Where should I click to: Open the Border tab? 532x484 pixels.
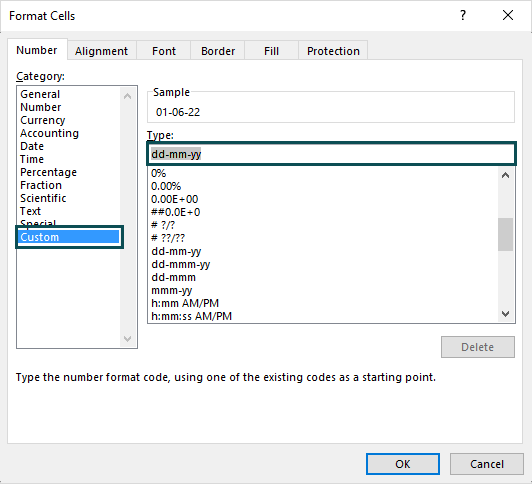217,51
